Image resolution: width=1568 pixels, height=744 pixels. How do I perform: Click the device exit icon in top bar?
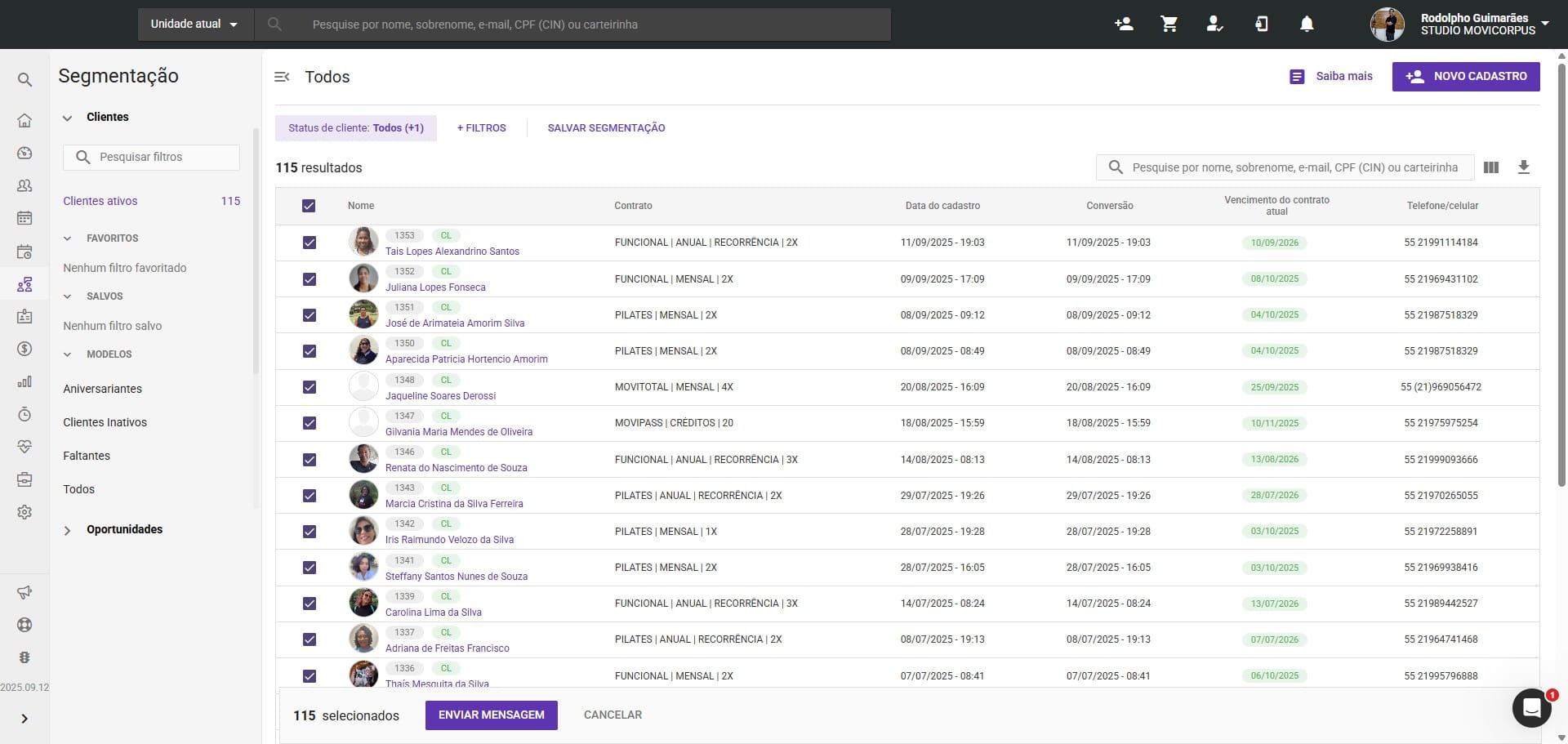pyautogui.click(x=1262, y=25)
